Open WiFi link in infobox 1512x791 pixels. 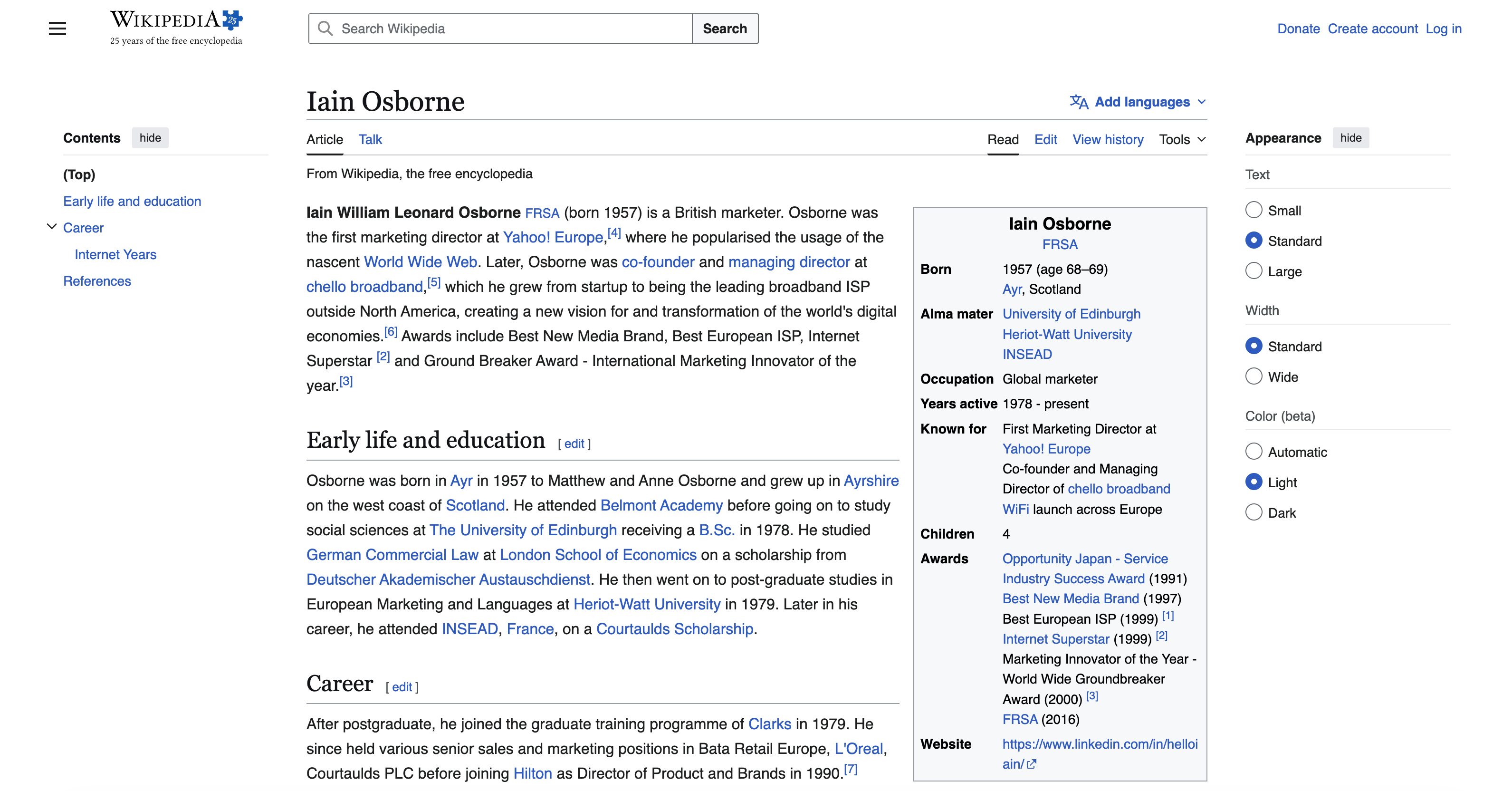point(1015,509)
